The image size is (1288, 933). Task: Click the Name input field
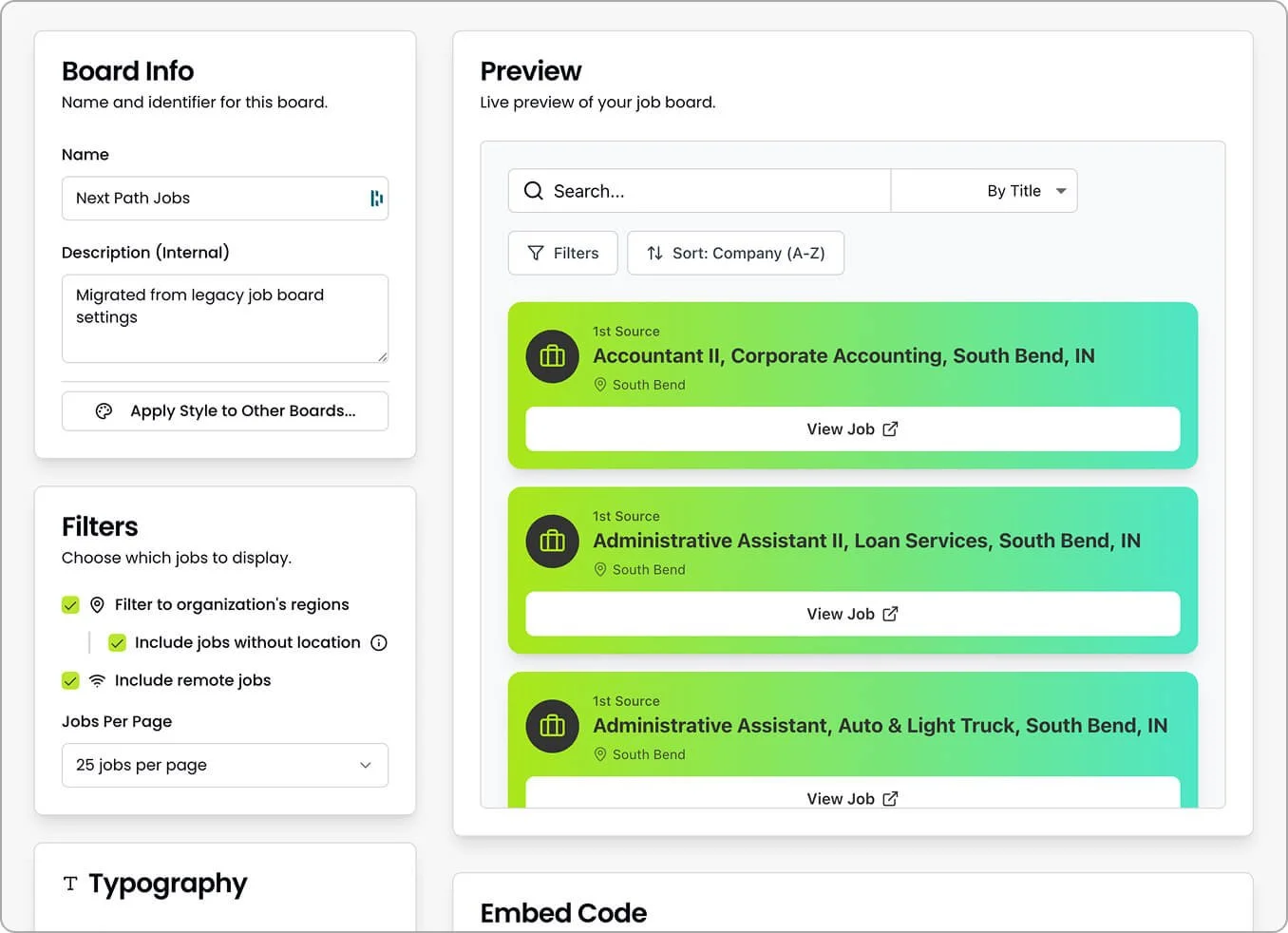(x=214, y=199)
